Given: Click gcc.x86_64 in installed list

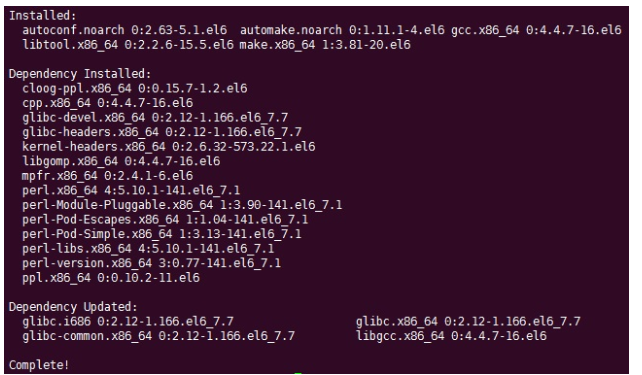Looking at the screenshot, I should point(536,30).
